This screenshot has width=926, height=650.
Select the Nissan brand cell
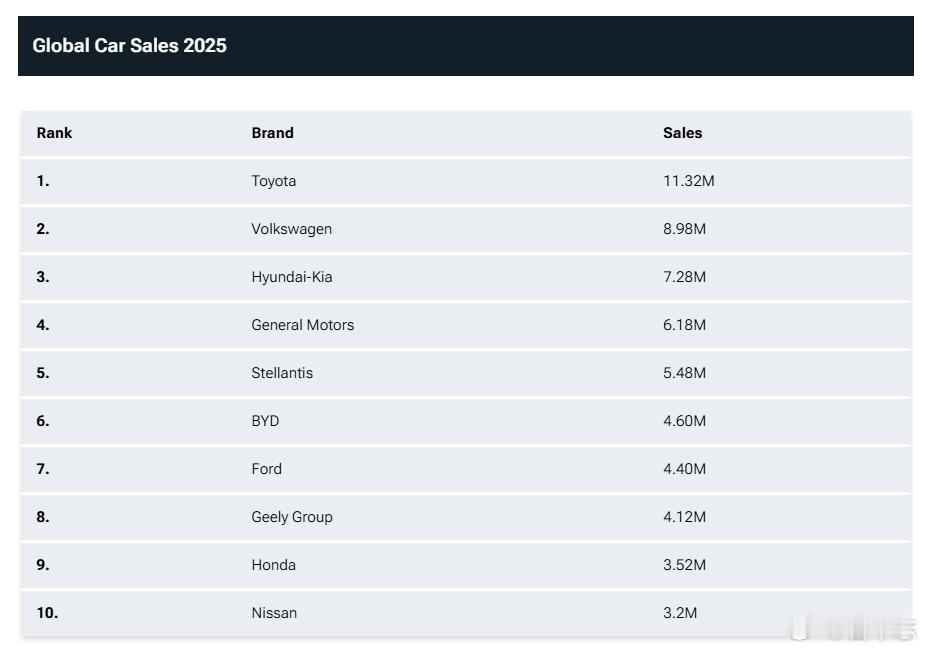click(x=274, y=613)
